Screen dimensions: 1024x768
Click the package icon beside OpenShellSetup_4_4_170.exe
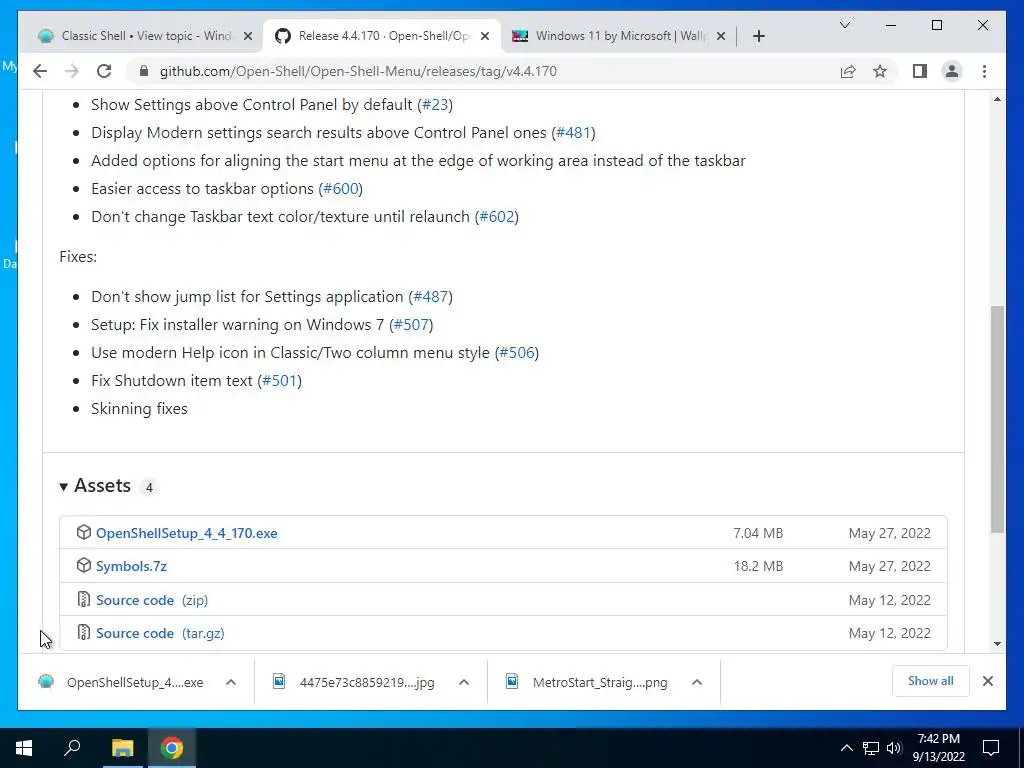[84, 532]
